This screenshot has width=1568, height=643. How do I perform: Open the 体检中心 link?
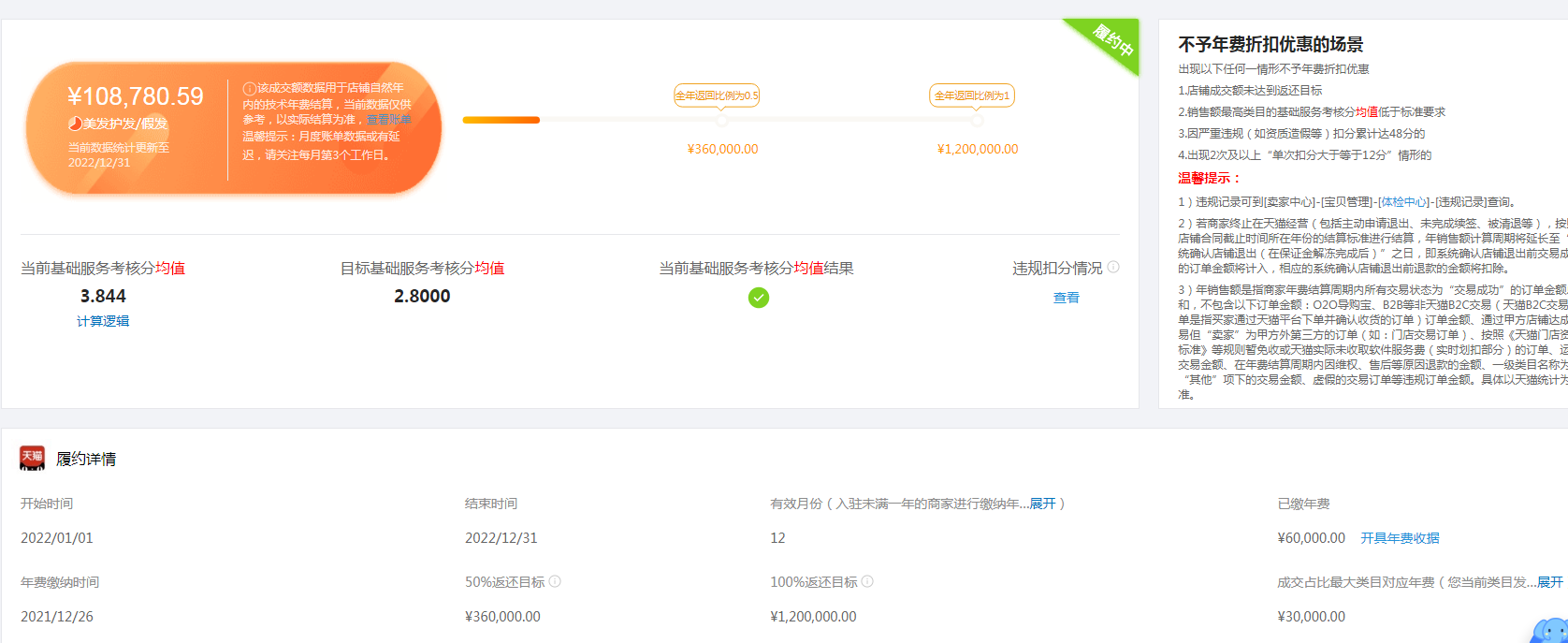point(1404,202)
